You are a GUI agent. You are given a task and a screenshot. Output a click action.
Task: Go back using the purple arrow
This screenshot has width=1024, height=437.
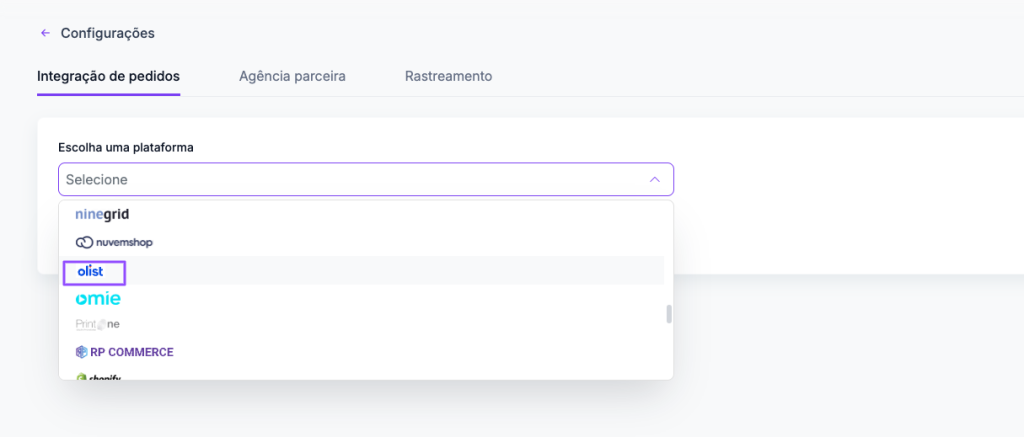coord(45,33)
